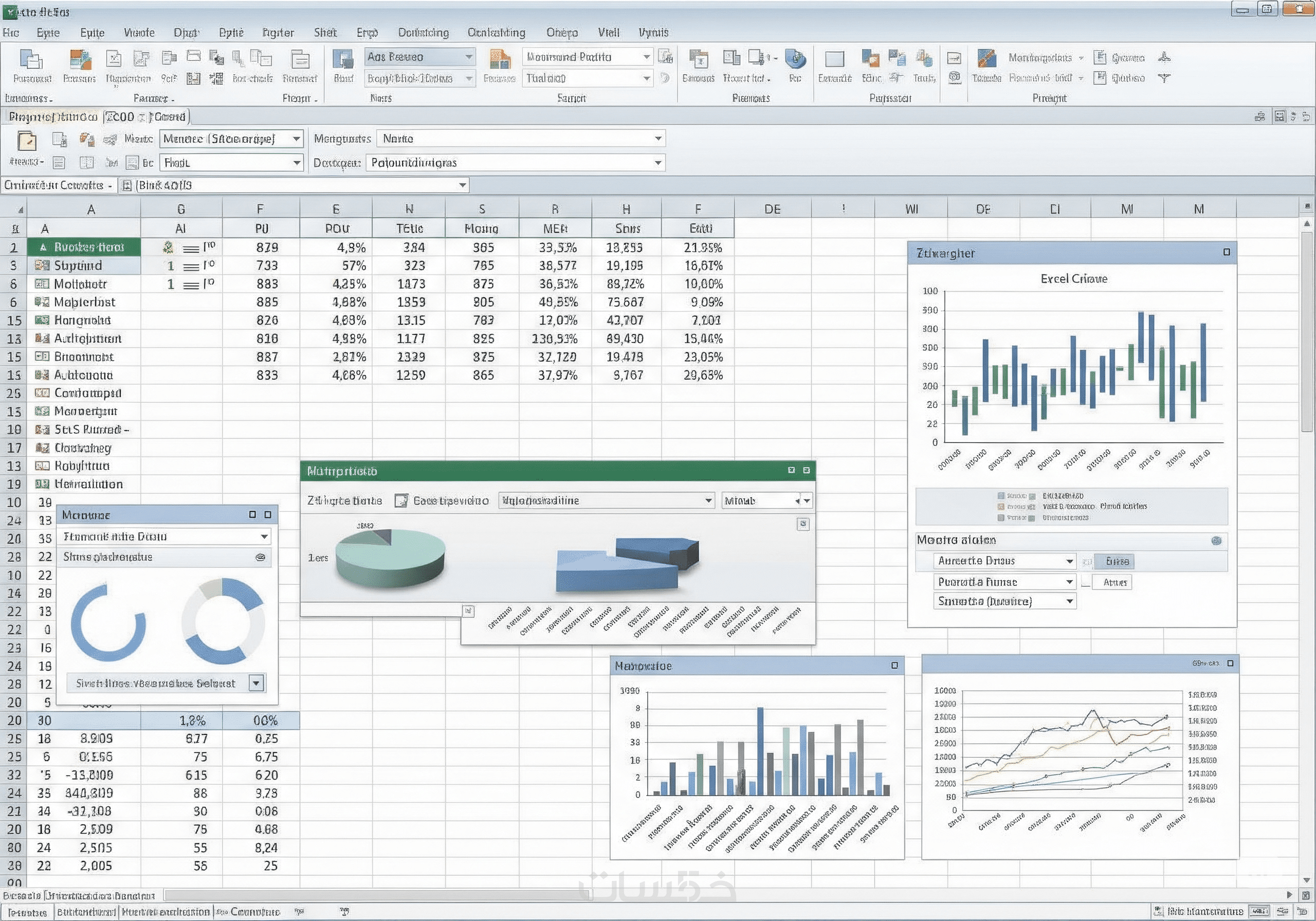Open the Auraatte Draus dropdown

(x=1069, y=561)
